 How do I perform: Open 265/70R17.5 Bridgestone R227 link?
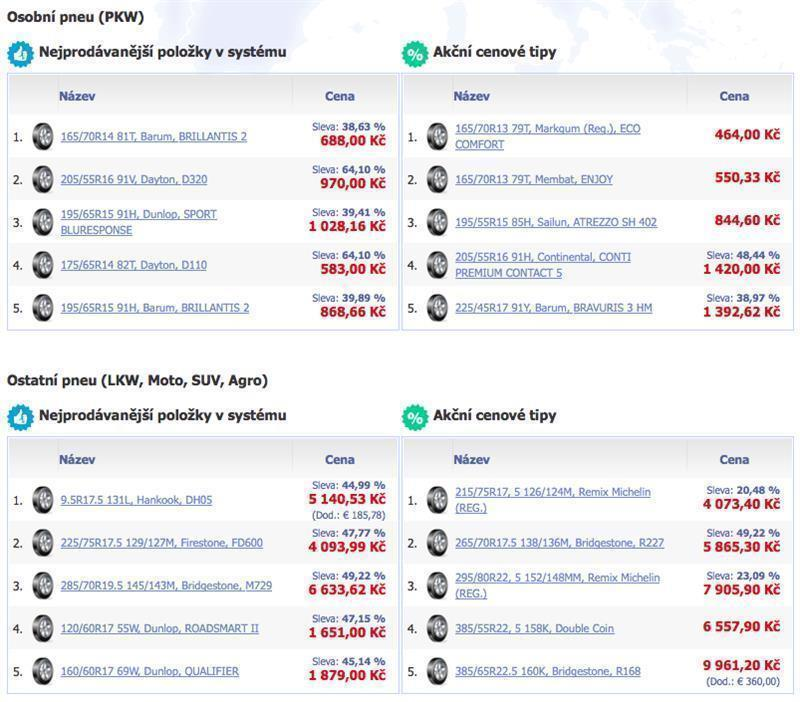560,543
